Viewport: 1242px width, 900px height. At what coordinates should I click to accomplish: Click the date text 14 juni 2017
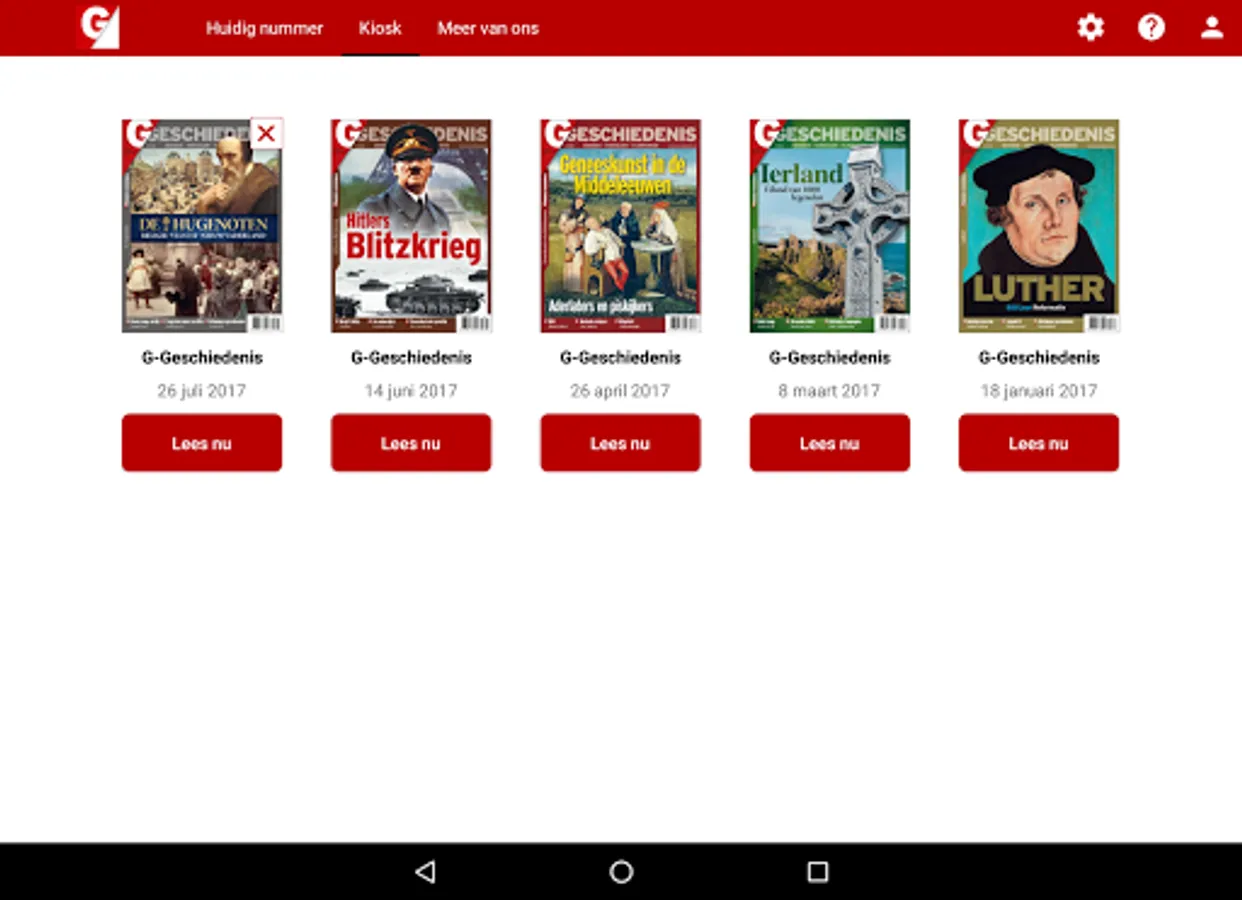(411, 391)
